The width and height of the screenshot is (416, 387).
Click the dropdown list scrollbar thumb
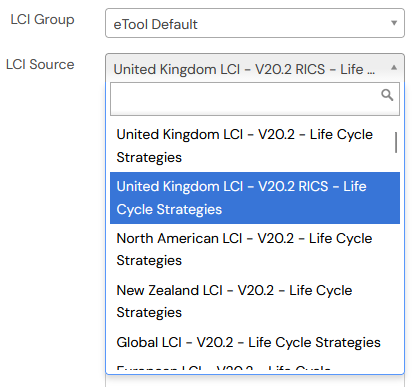pos(396,142)
